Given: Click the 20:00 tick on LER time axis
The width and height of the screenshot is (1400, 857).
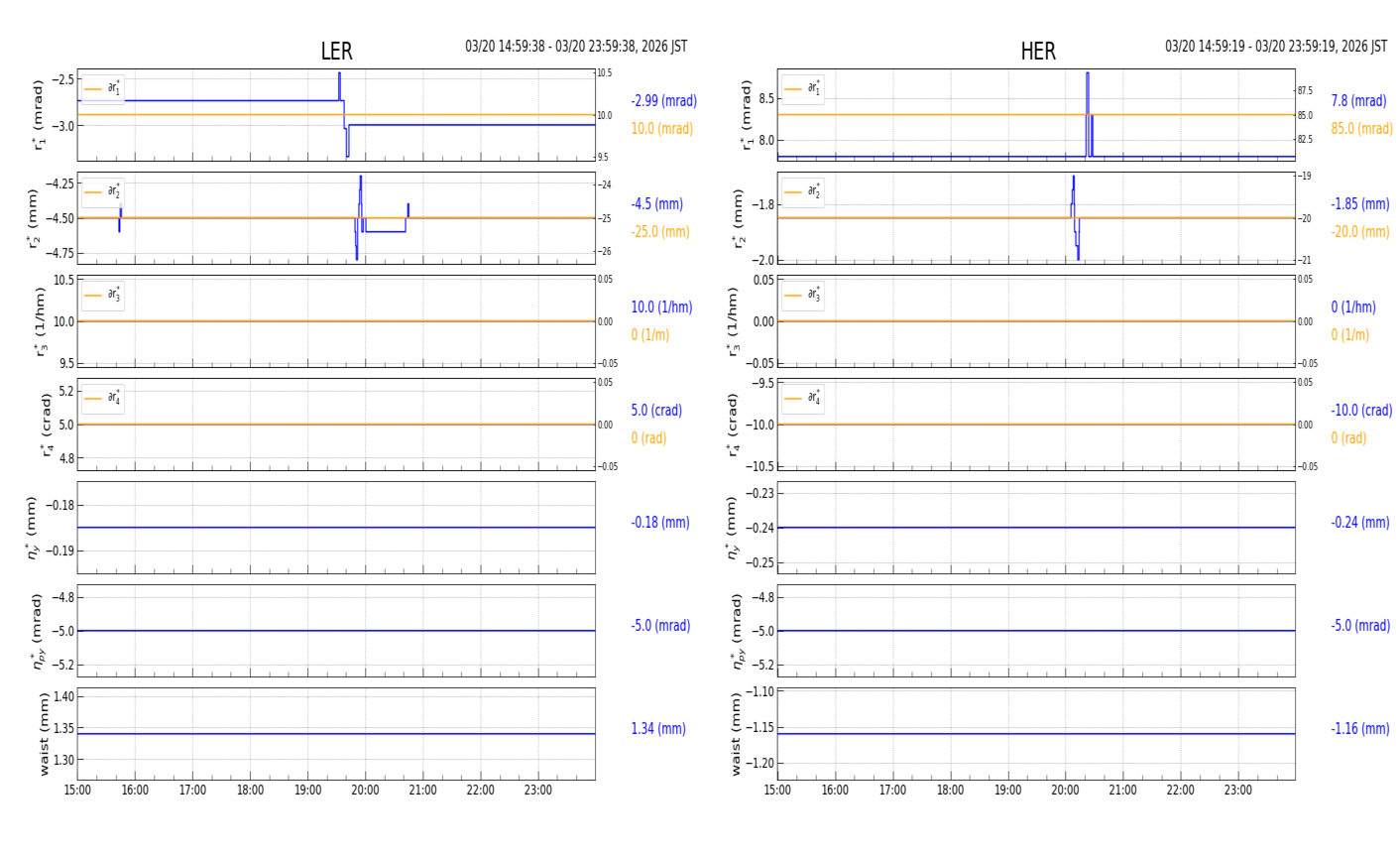Looking at the screenshot, I should point(365,791).
